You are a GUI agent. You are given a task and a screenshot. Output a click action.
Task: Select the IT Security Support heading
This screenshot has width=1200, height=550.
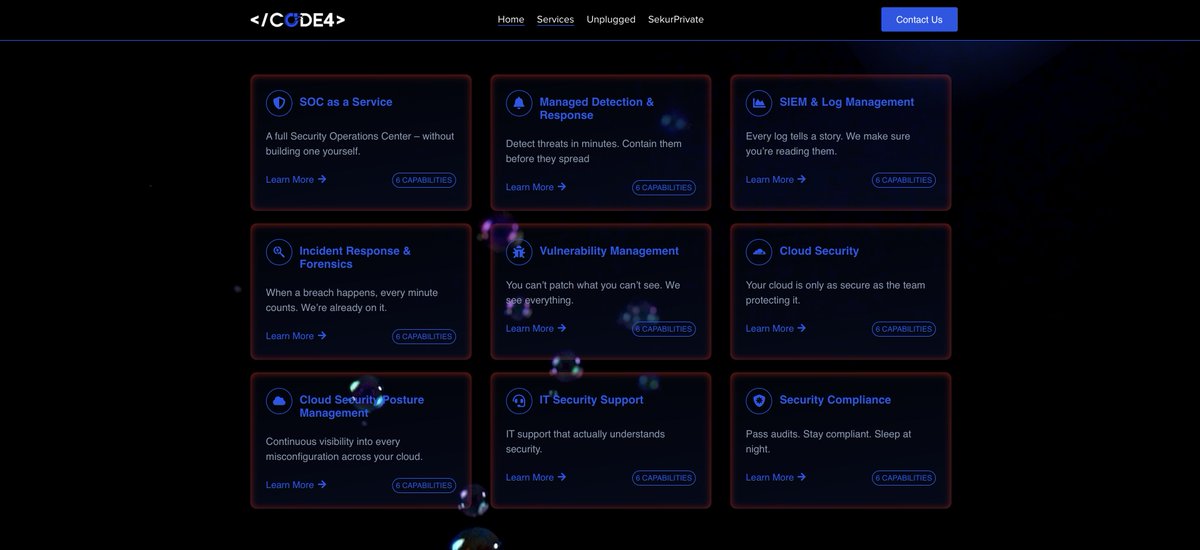point(591,400)
